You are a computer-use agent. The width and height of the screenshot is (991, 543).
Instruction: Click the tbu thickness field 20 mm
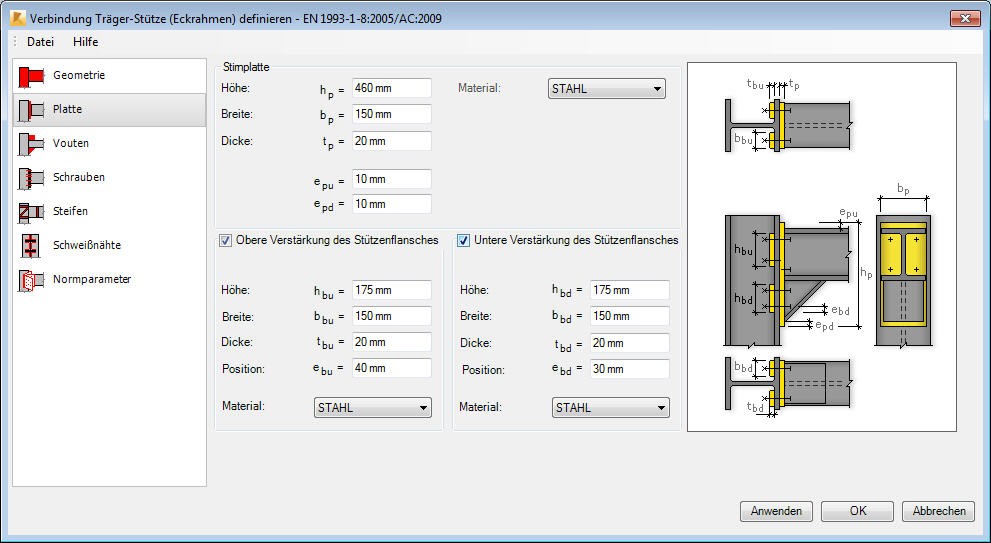tap(392, 342)
